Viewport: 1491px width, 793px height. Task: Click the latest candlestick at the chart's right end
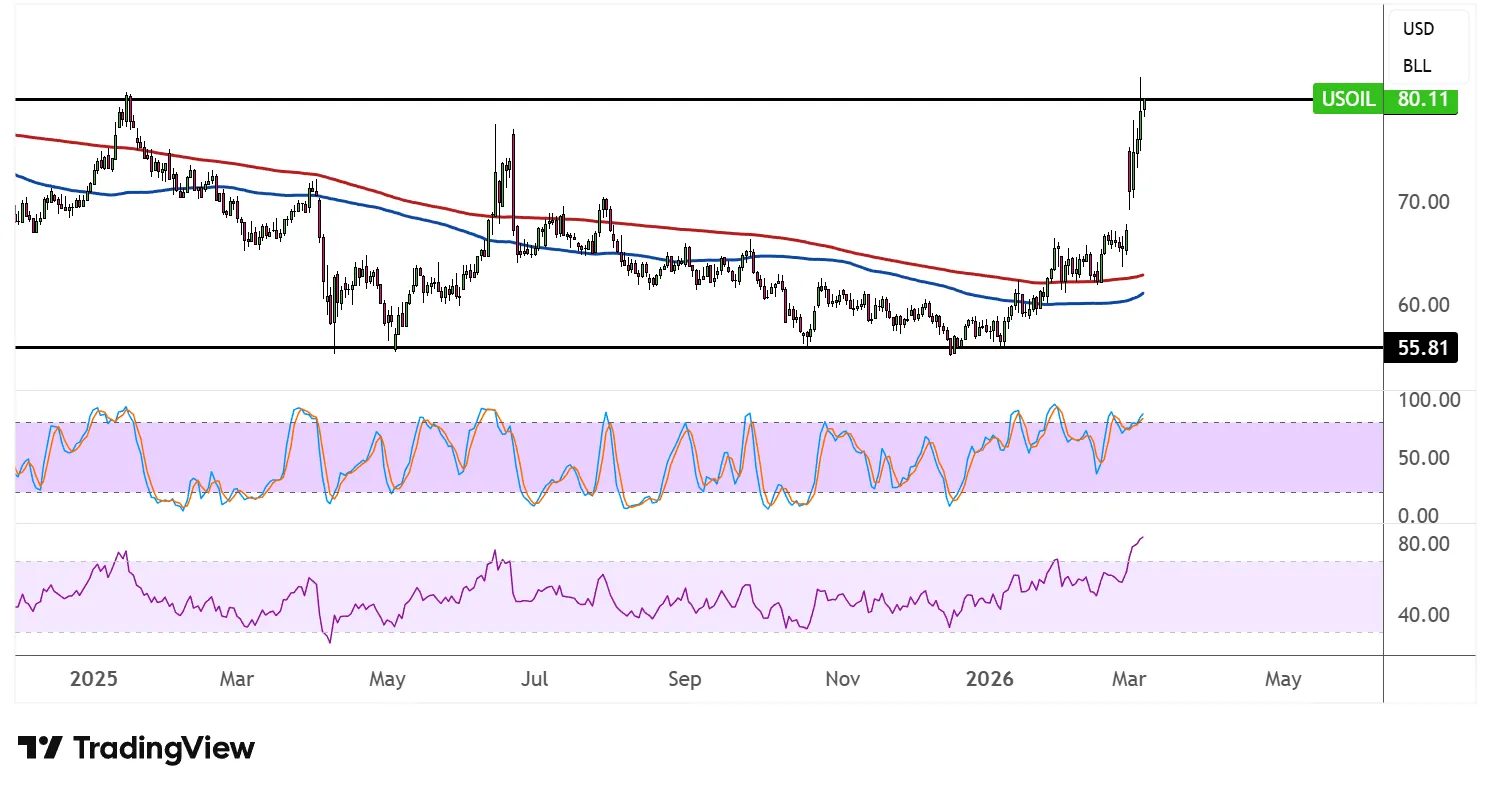(1143, 102)
